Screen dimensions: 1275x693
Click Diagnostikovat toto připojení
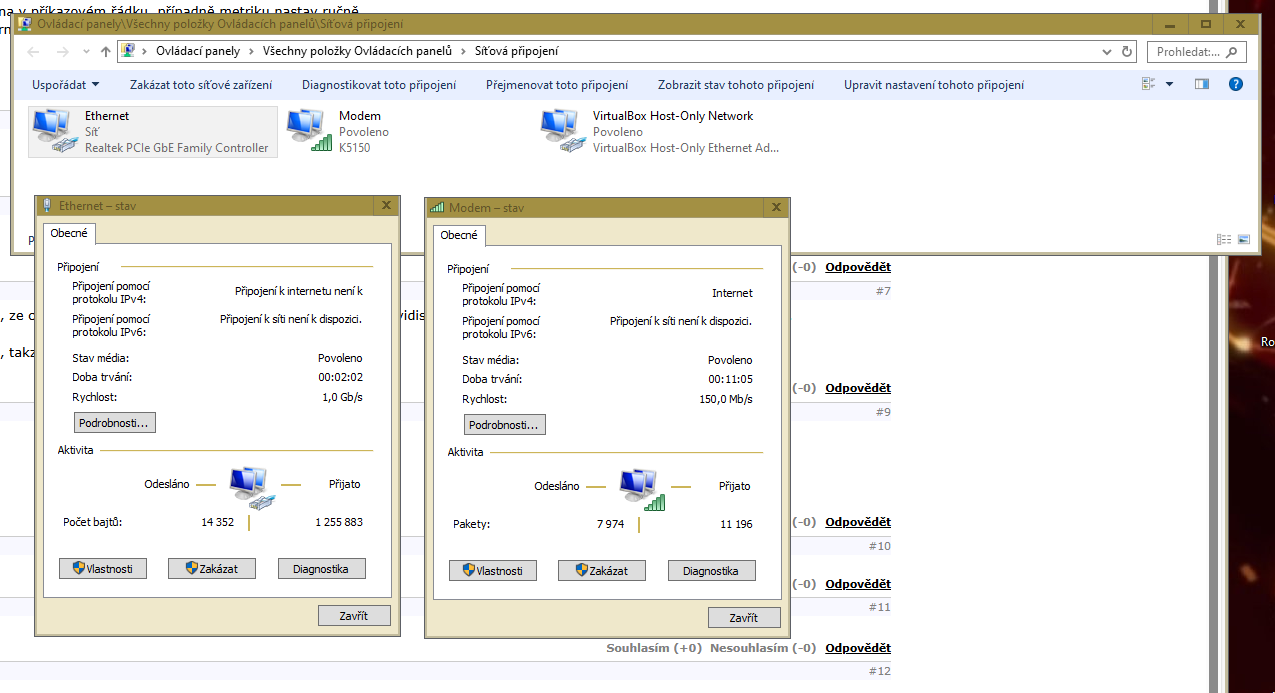coord(379,85)
